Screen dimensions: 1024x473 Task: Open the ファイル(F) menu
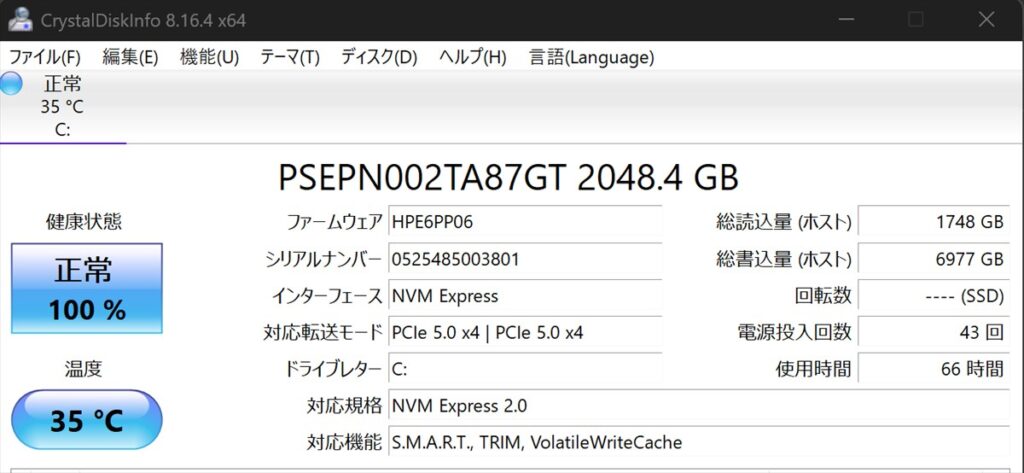click(44, 57)
